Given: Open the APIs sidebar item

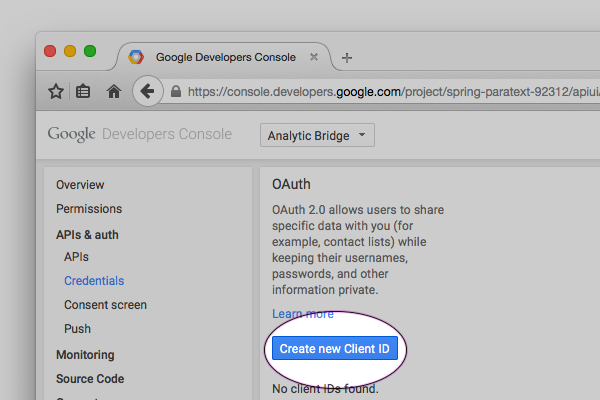Looking at the screenshot, I should (76, 257).
